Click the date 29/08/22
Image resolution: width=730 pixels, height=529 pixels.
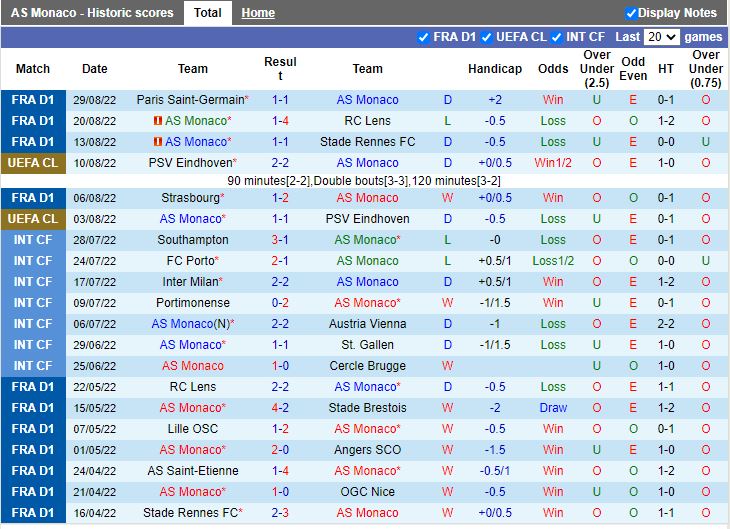pyautogui.click(x=95, y=100)
